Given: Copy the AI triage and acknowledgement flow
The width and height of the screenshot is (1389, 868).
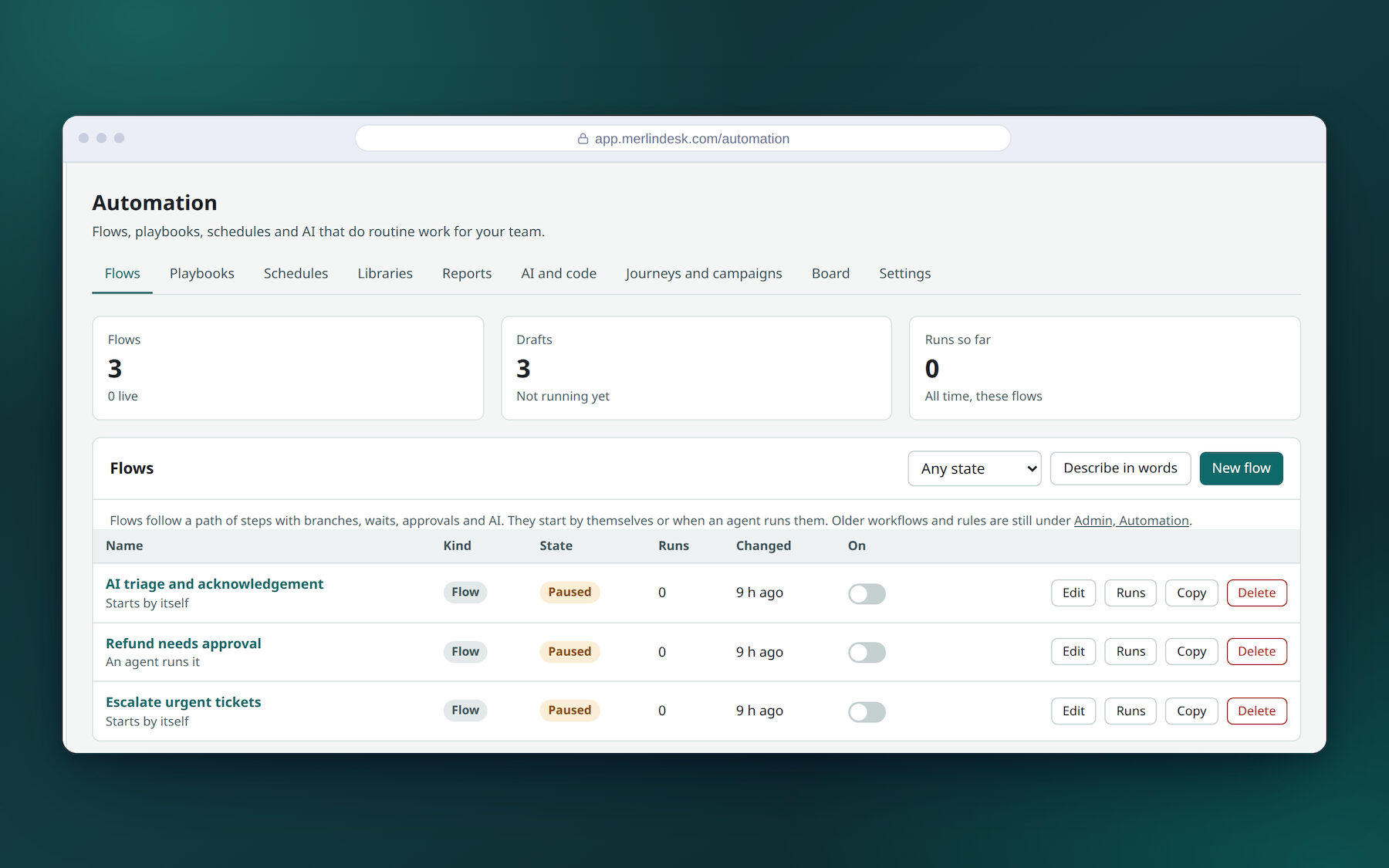Looking at the screenshot, I should click(1191, 593).
